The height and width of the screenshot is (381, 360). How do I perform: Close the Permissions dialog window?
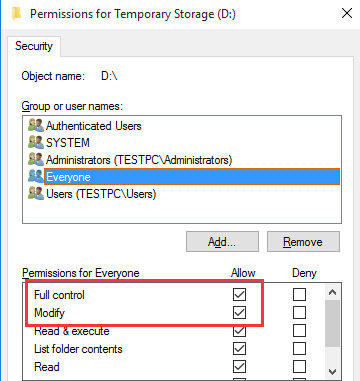pos(347,14)
